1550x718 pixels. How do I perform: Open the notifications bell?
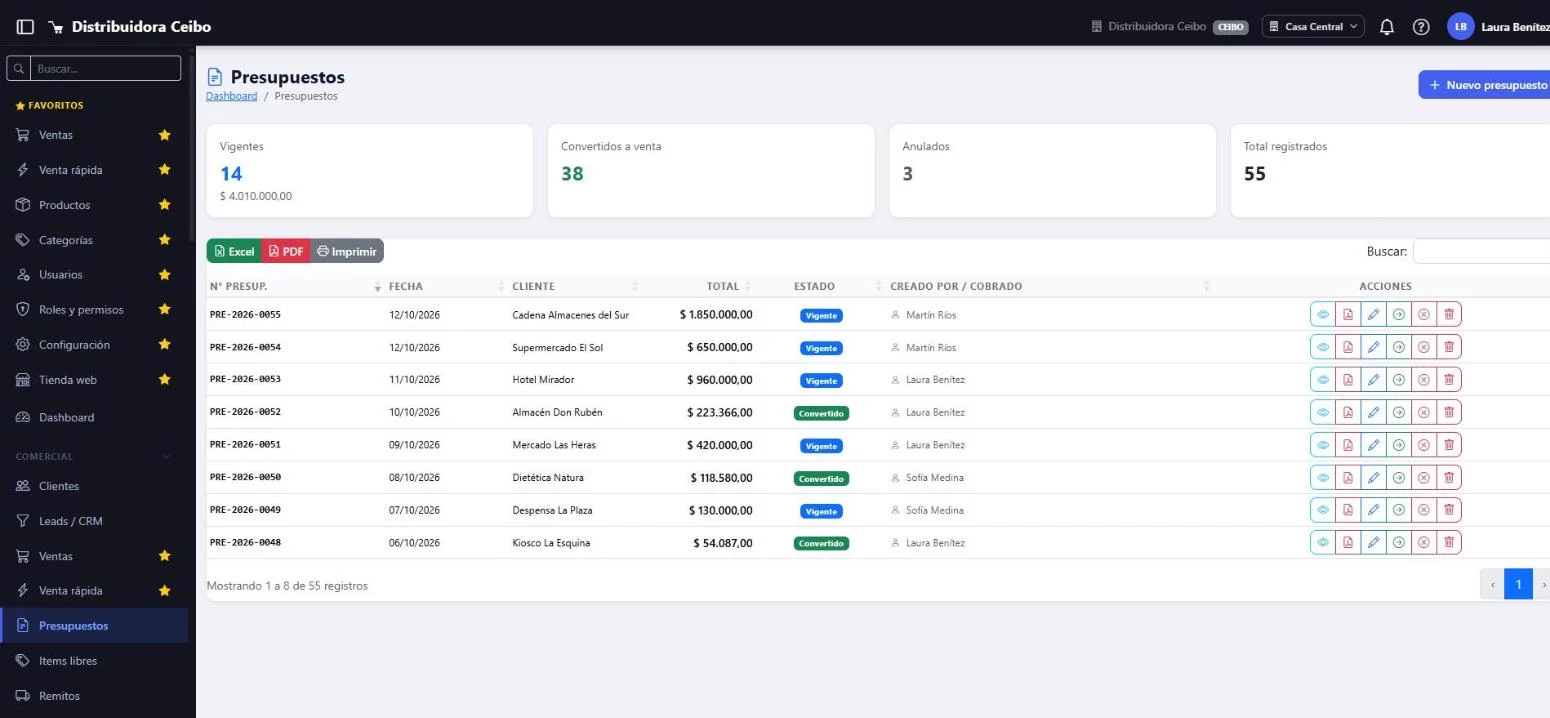1387,27
